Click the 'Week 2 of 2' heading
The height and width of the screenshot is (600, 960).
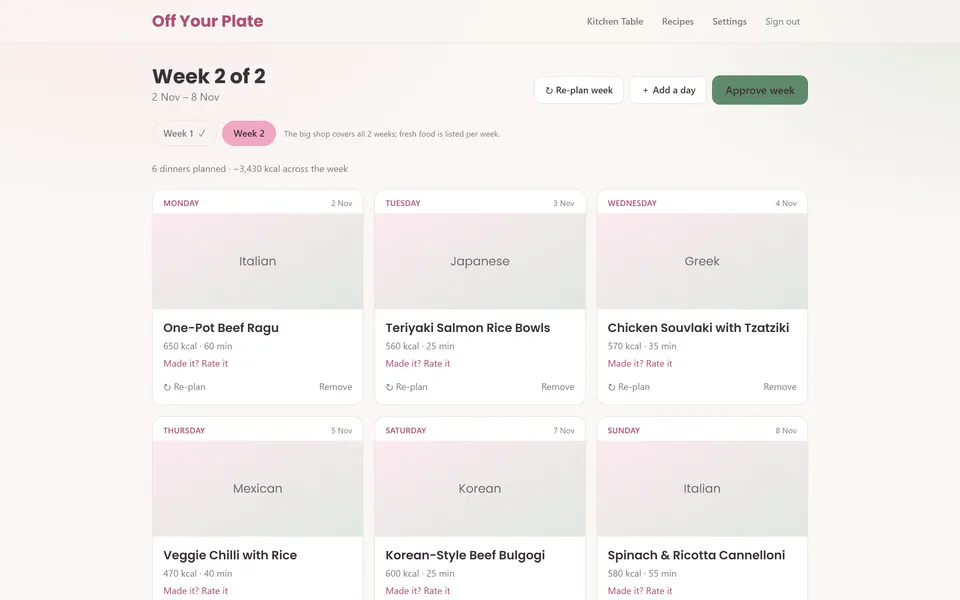click(x=209, y=77)
